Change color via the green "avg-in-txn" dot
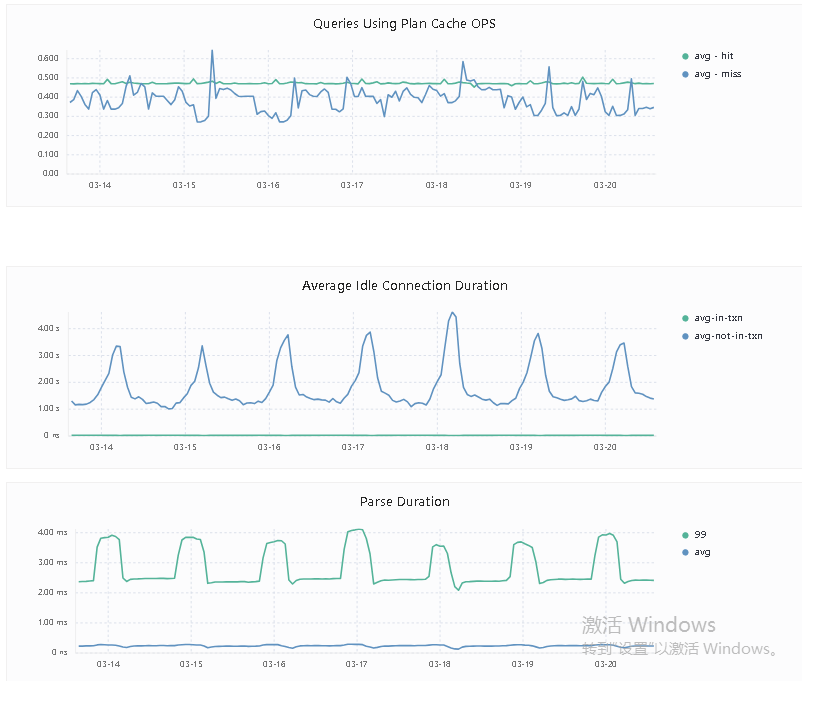 (x=685, y=318)
